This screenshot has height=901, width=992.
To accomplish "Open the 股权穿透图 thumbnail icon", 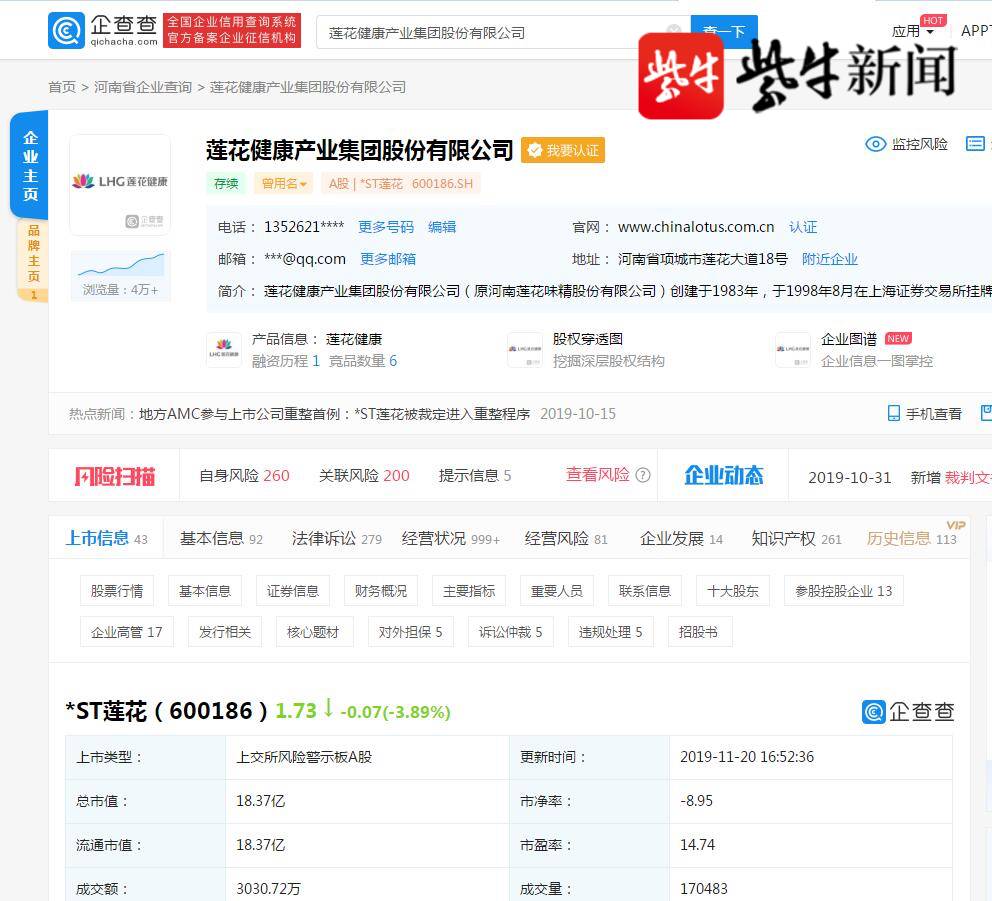I will (x=524, y=350).
